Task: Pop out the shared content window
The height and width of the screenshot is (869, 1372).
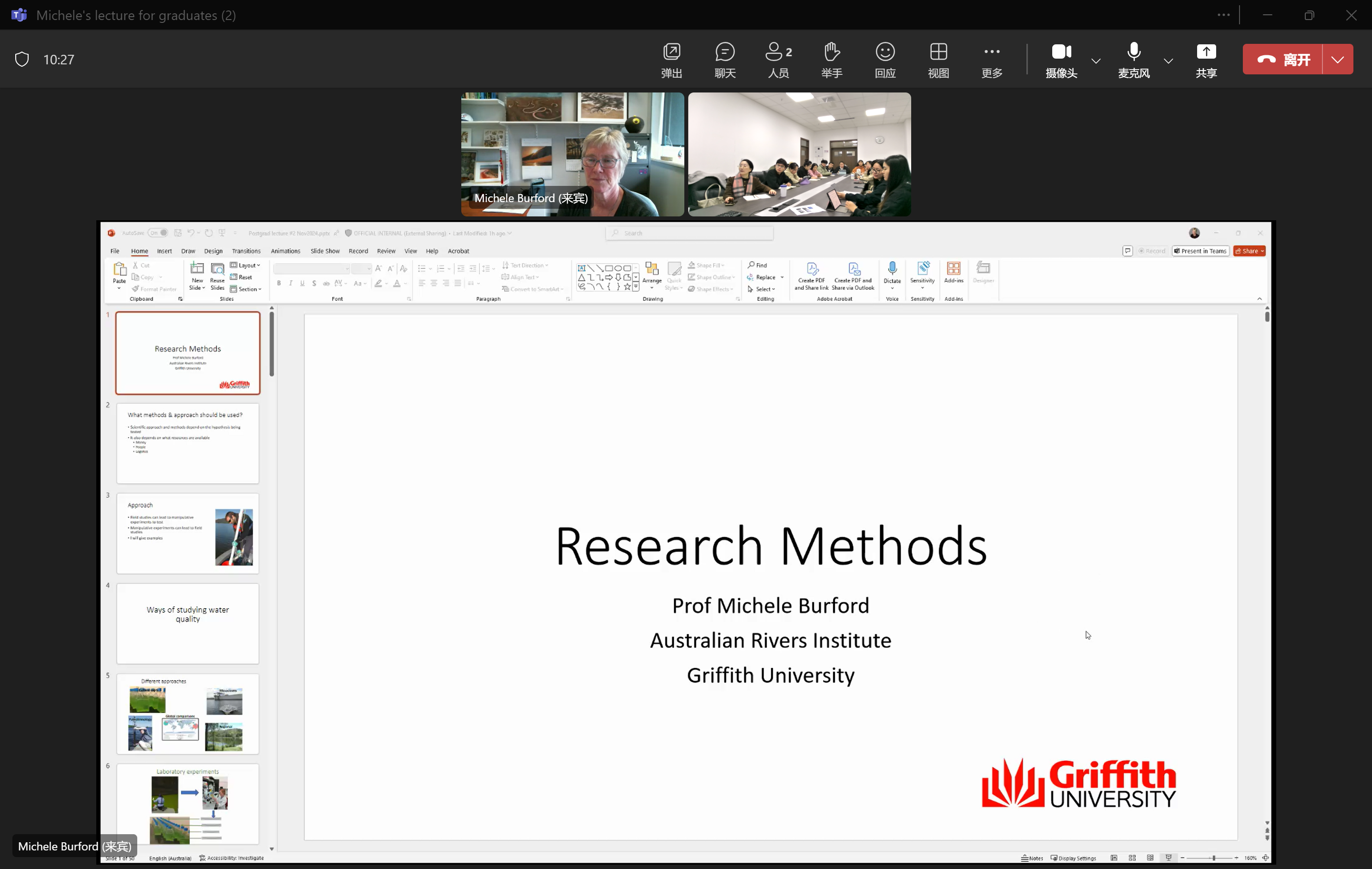Action: (x=671, y=59)
